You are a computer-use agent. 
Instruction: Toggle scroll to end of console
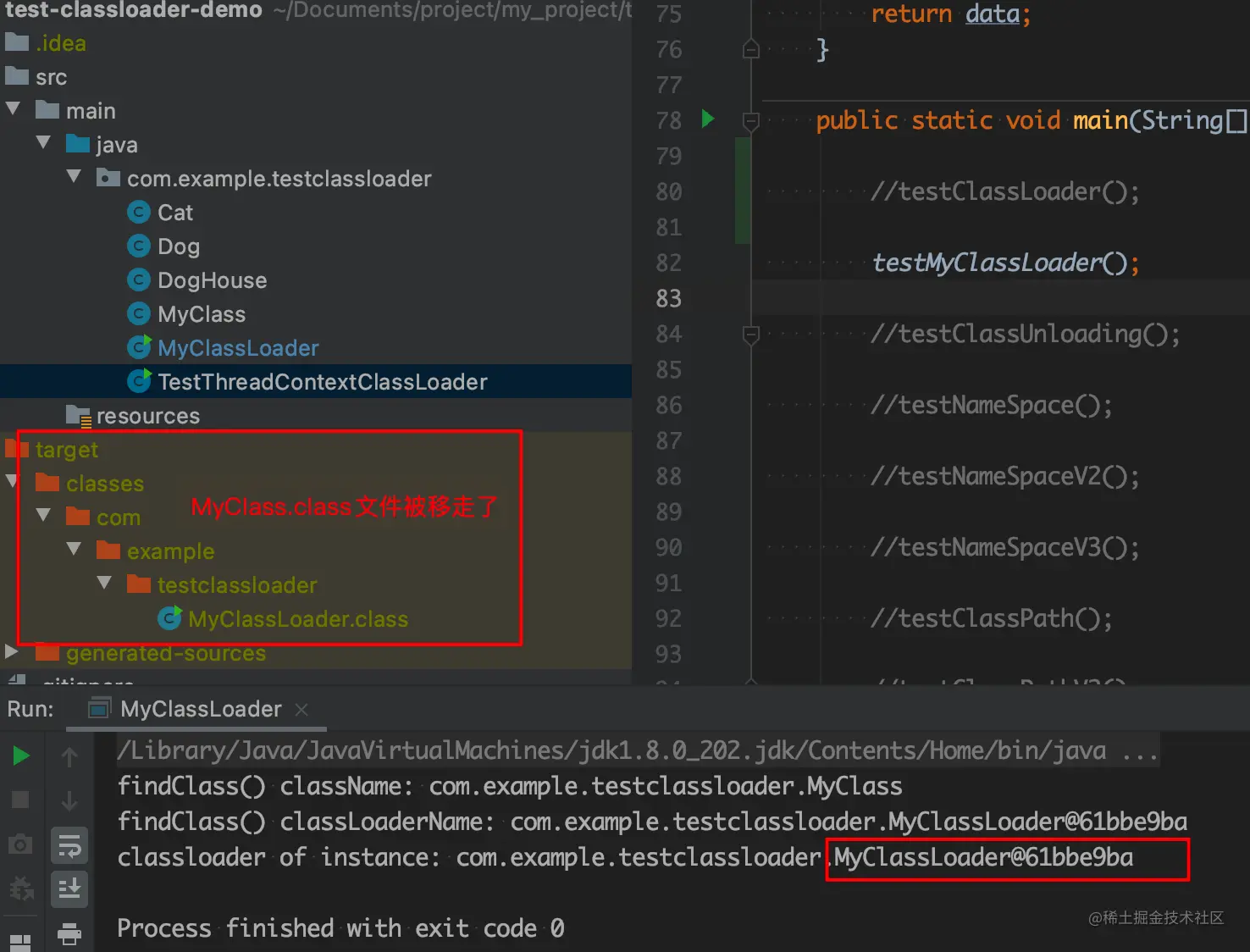pyautogui.click(x=69, y=889)
